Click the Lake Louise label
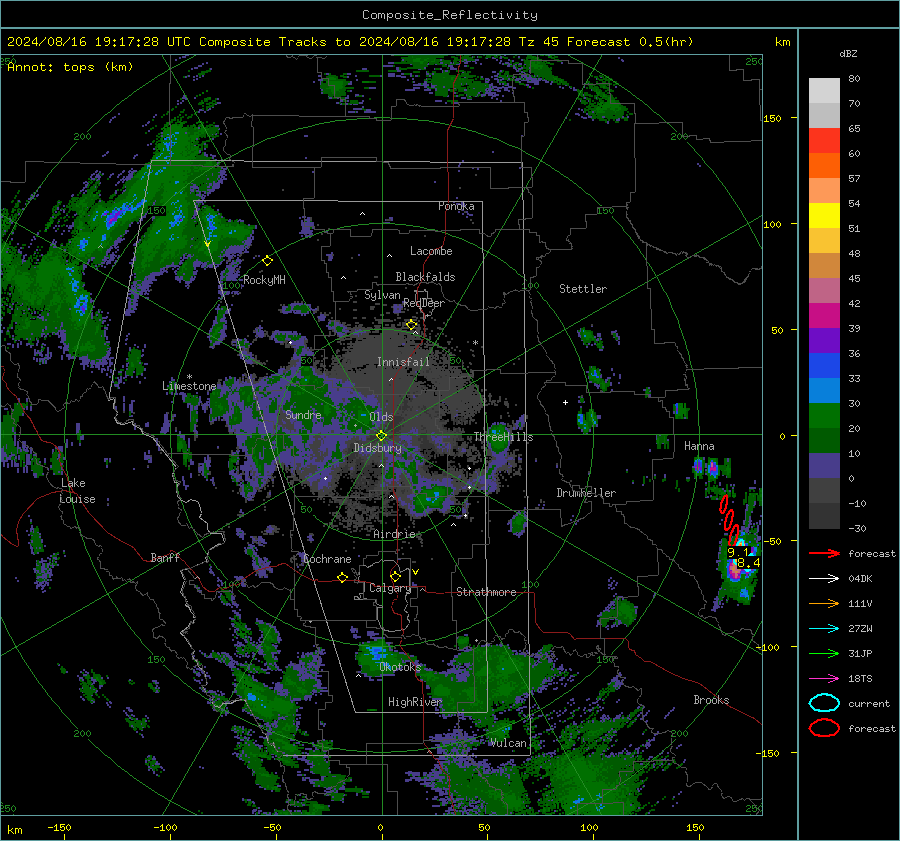This screenshot has height=841, width=900. tap(77, 491)
